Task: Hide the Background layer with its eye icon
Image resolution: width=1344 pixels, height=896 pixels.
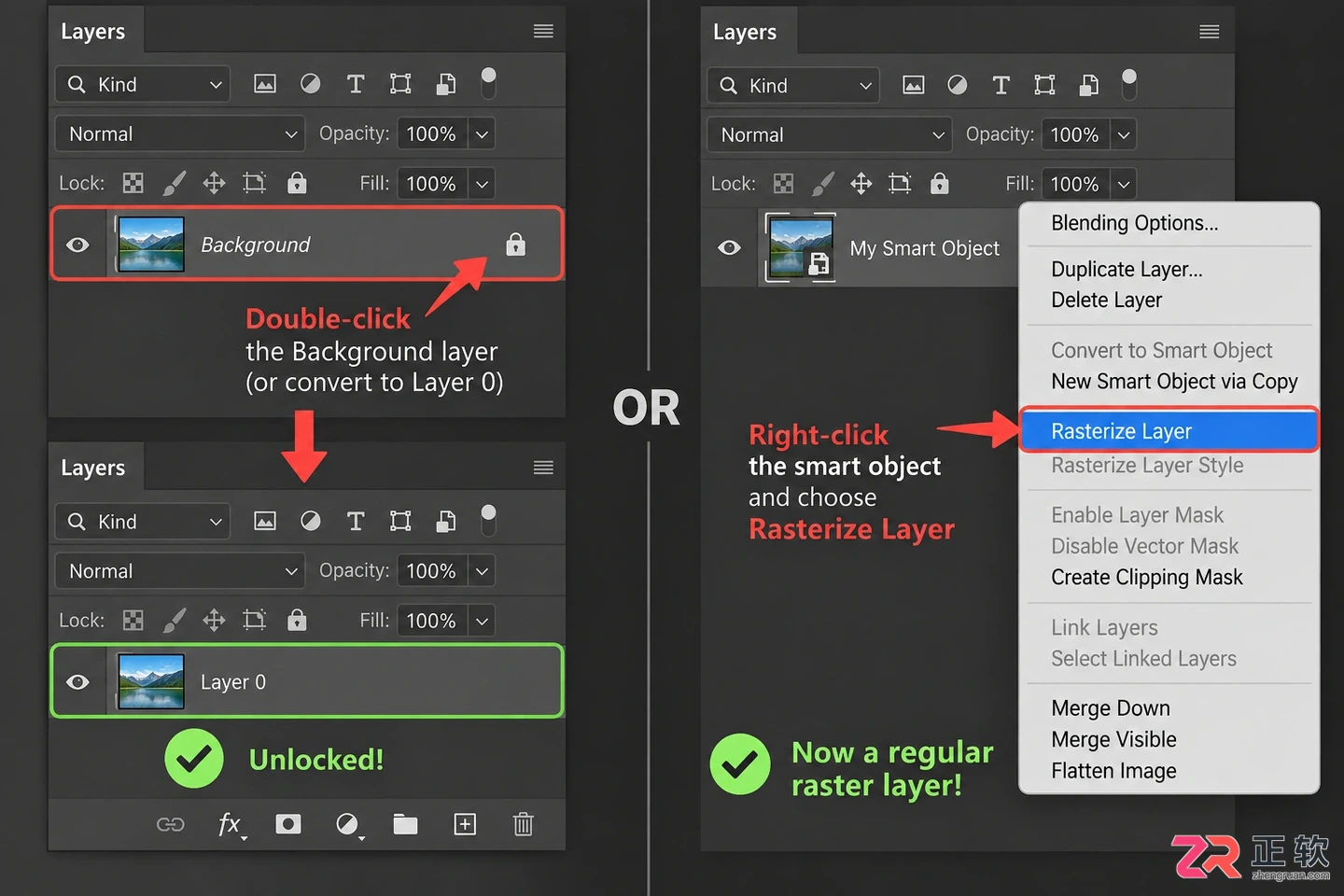Action: (78, 245)
